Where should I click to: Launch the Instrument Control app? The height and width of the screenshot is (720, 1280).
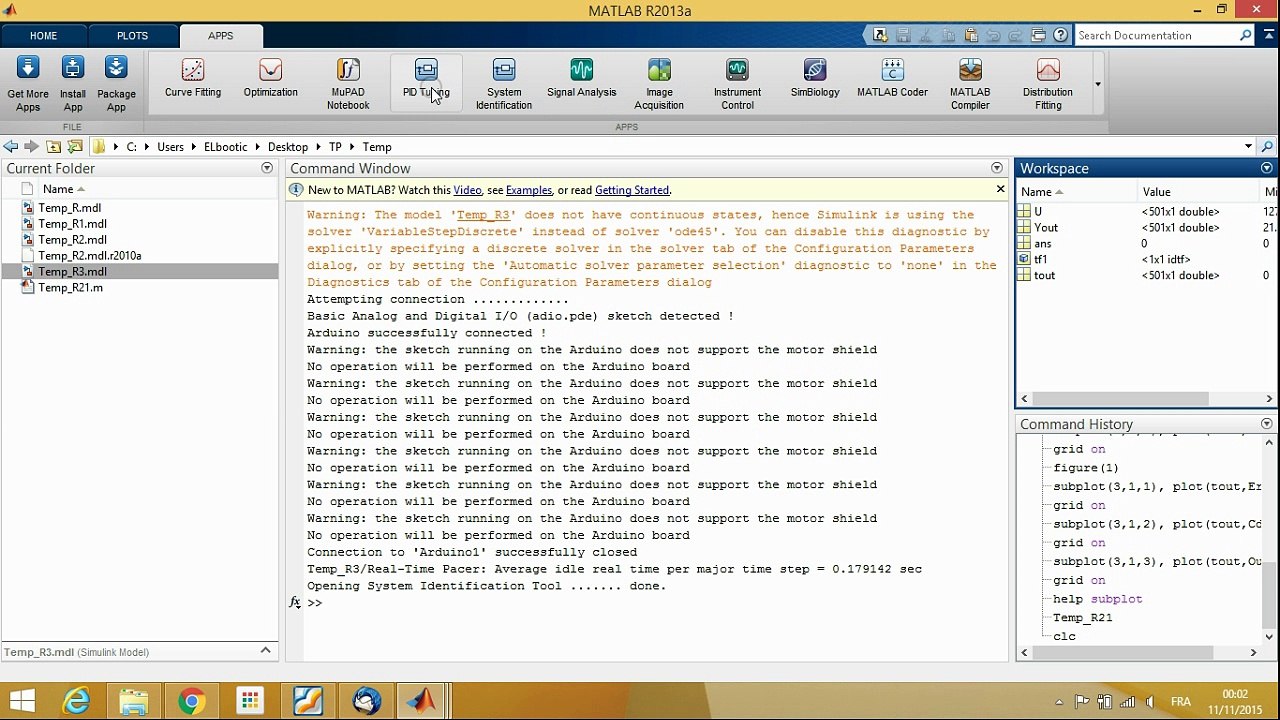(737, 84)
